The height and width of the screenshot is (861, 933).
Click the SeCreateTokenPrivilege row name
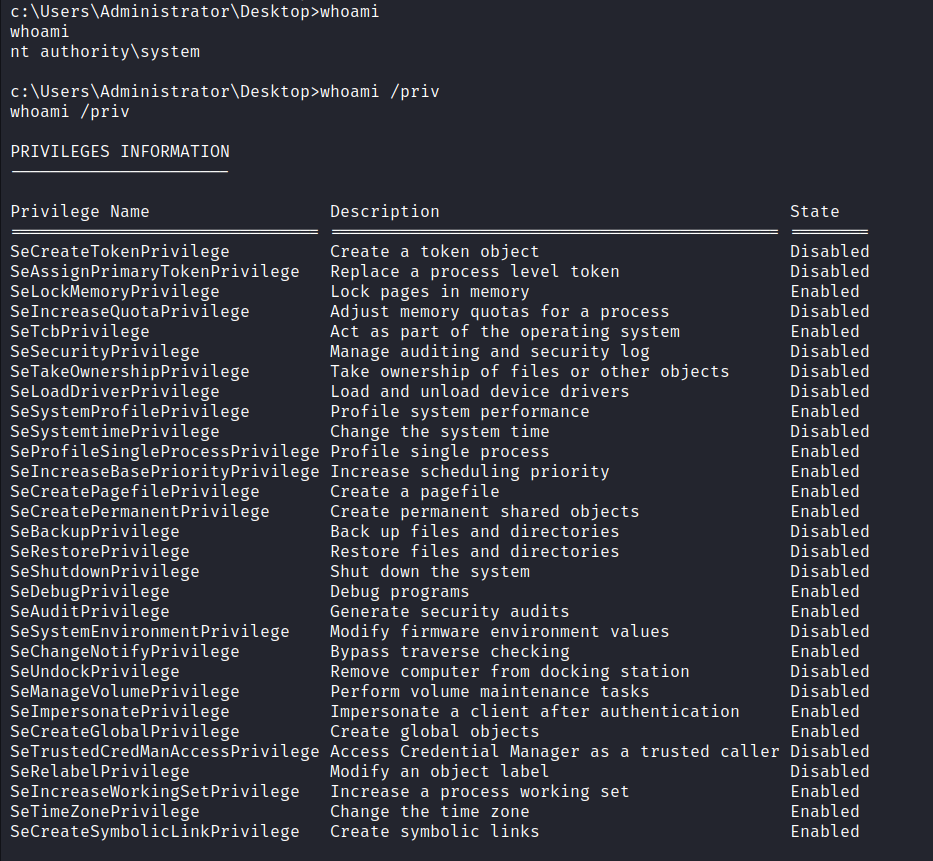pyautogui.click(x=120, y=251)
